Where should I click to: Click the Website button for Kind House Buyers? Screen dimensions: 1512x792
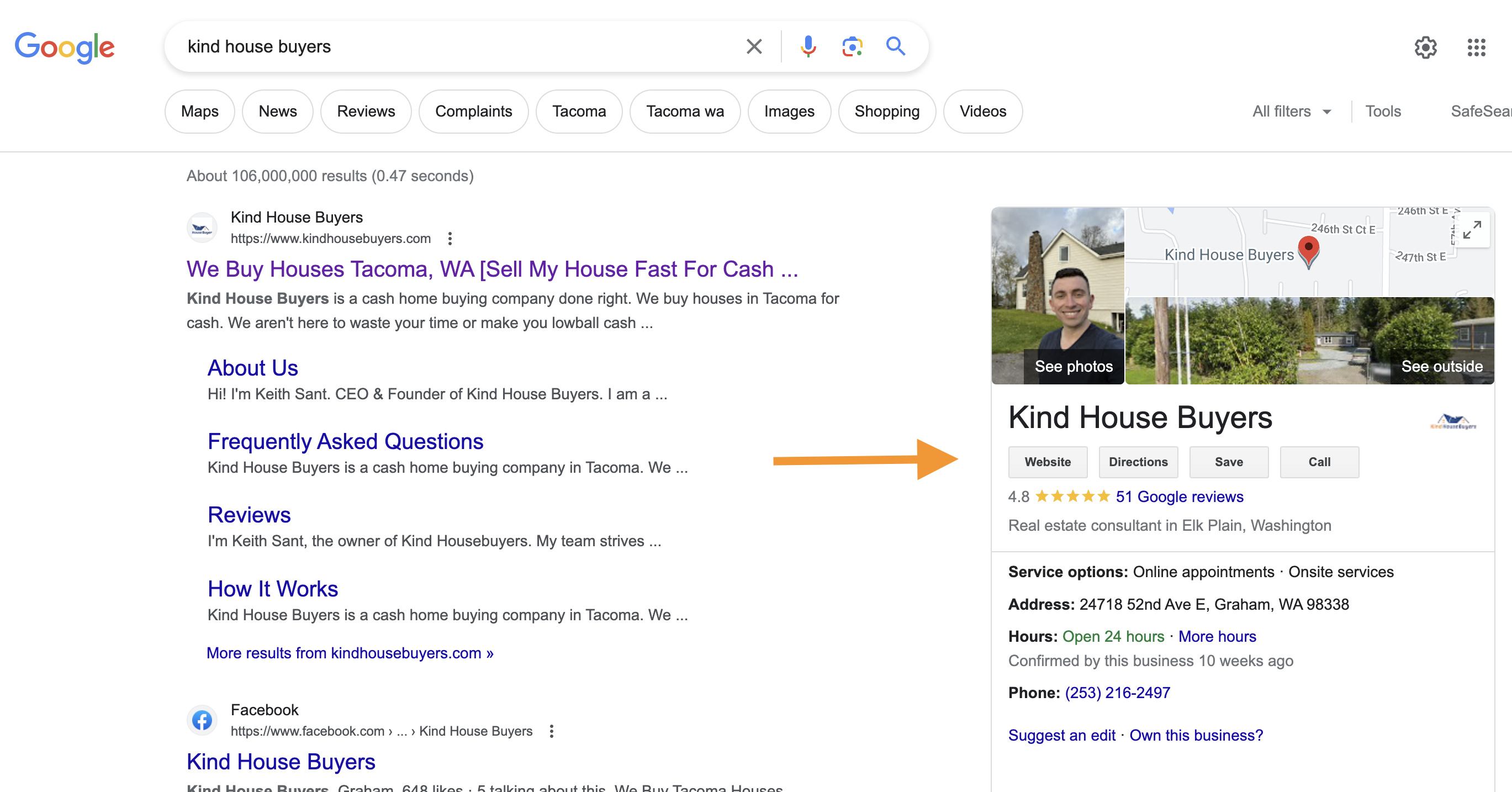(x=1047, y=462)
